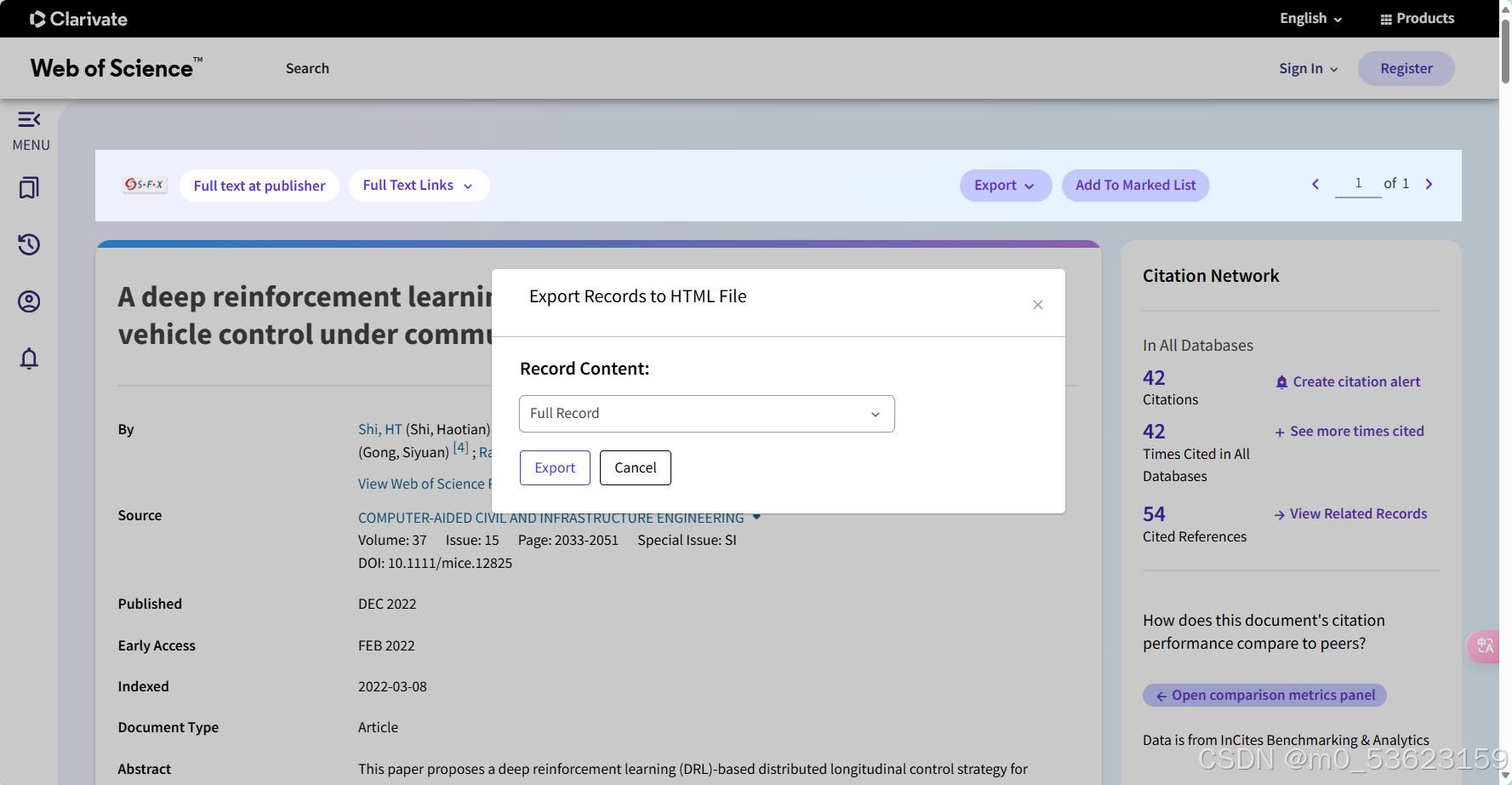Click See more times cited link
This screenshot has height=785, width=1512.
click(1349, 432)
